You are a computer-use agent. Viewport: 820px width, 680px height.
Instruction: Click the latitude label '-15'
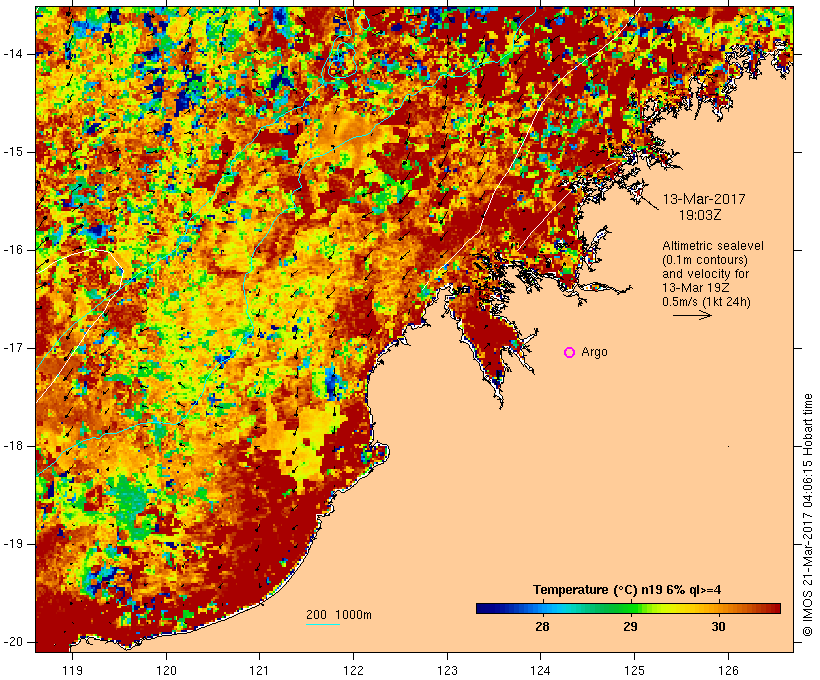point(12,152)
